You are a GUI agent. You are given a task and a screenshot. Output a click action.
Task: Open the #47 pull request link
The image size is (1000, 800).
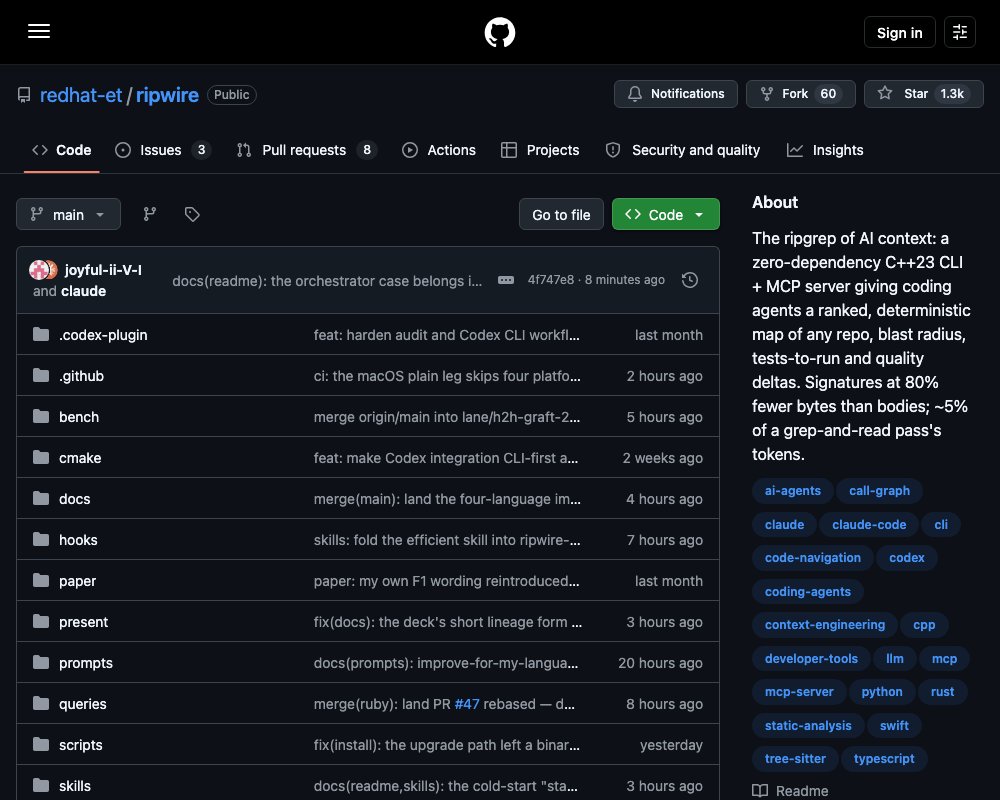point(466,704)
